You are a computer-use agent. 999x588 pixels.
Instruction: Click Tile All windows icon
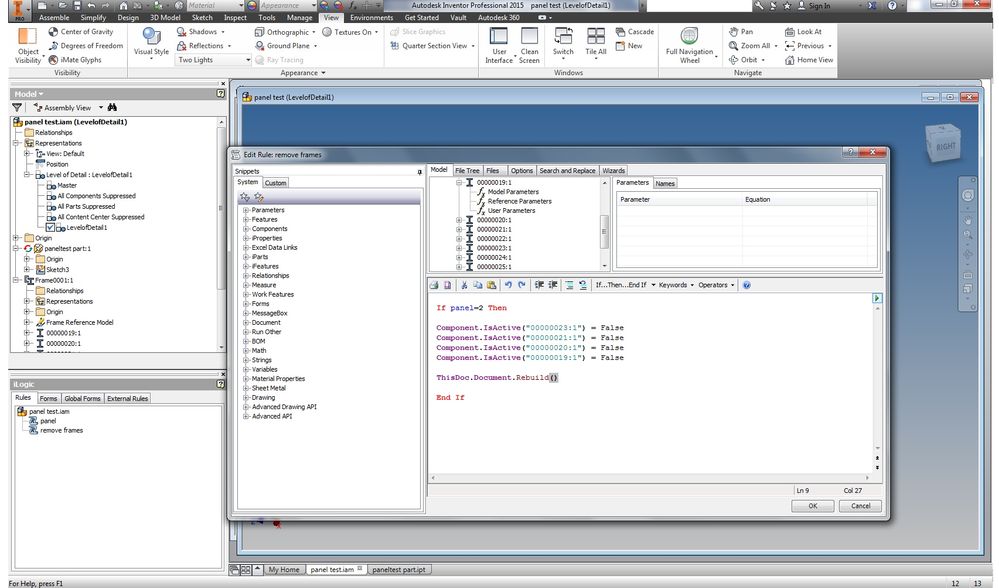596,36
